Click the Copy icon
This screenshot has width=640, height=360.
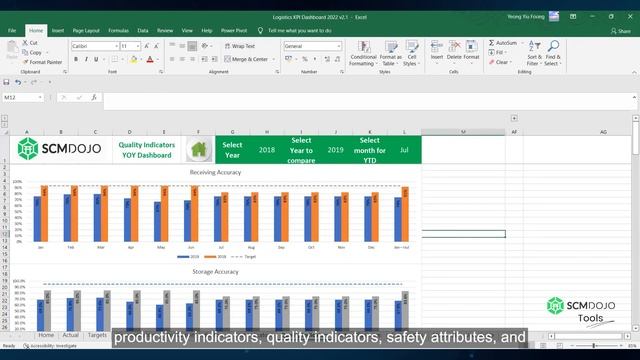(x=25, y=52)
